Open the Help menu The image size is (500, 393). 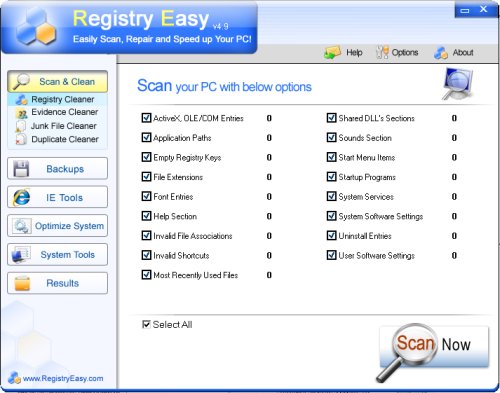click(x=343, y=53)
